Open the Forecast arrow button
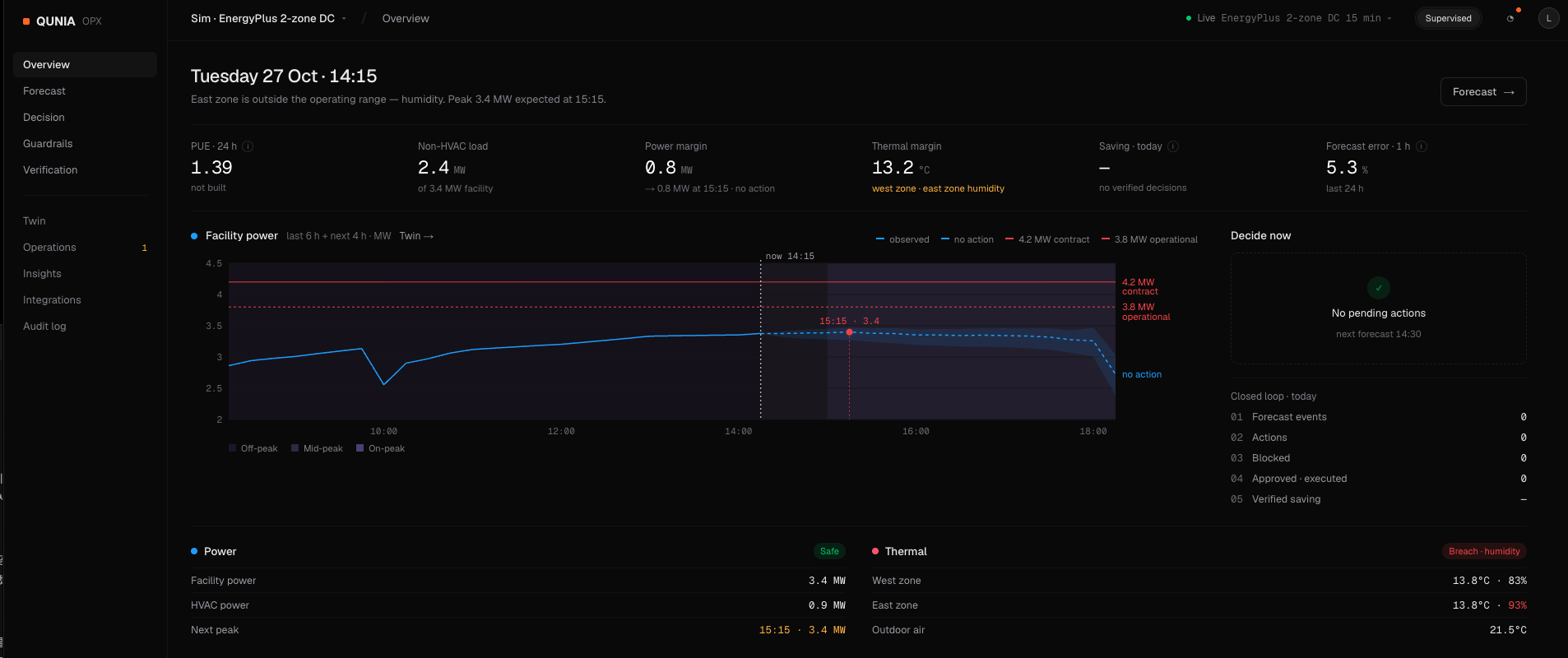The image size is (1568, 658). click(1483, 92)
